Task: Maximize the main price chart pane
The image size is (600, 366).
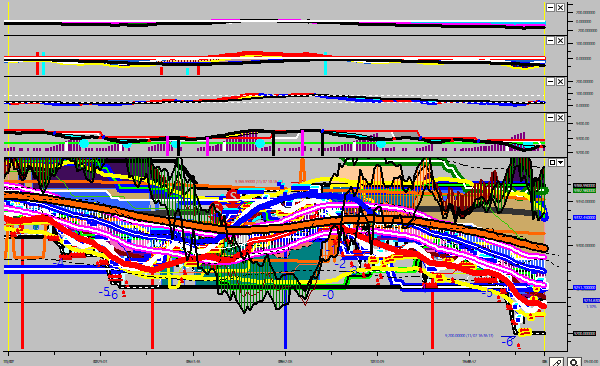Action: [x=552, y=162]
